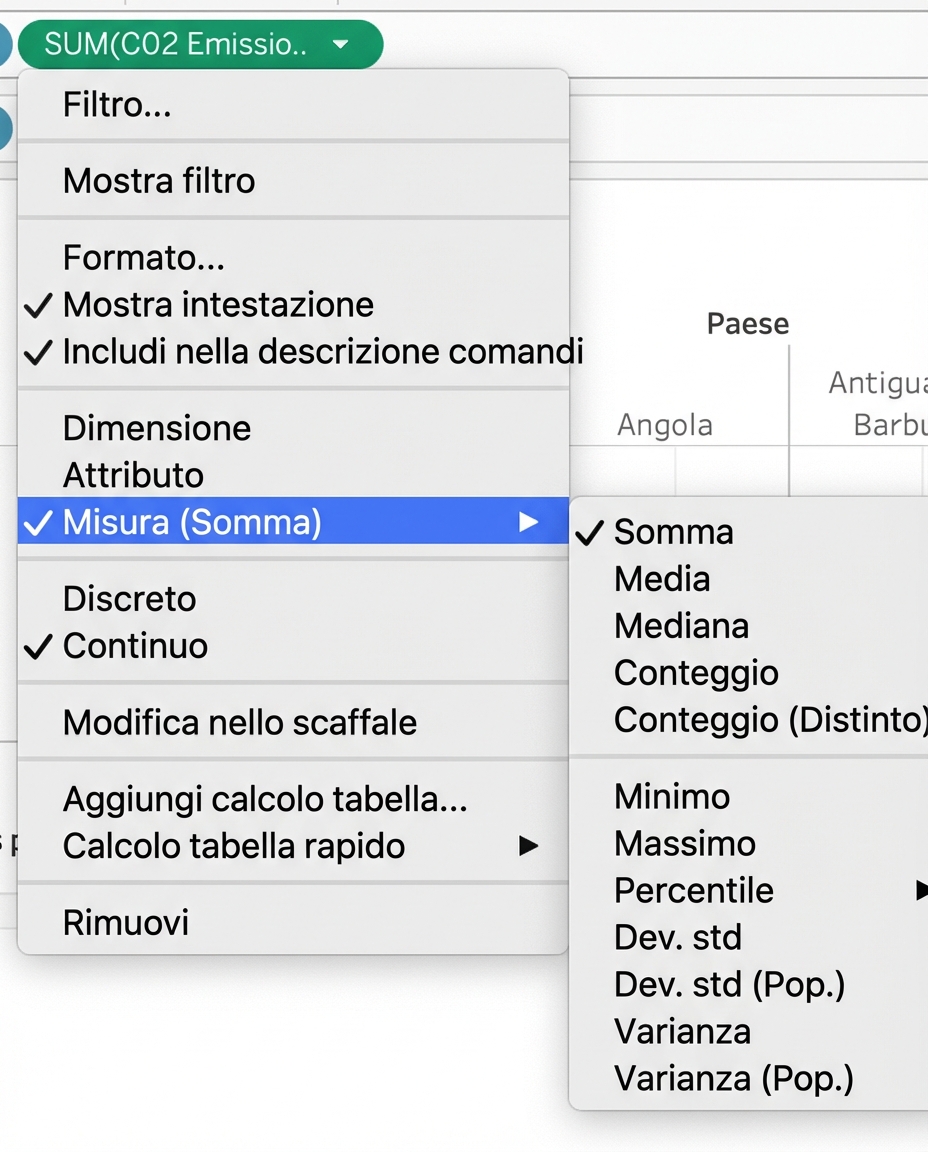The height and width of the screenshot is (1152, 928).
Task: Choose Conteggio (Distinto) aggregation
Action: (769, 719)
